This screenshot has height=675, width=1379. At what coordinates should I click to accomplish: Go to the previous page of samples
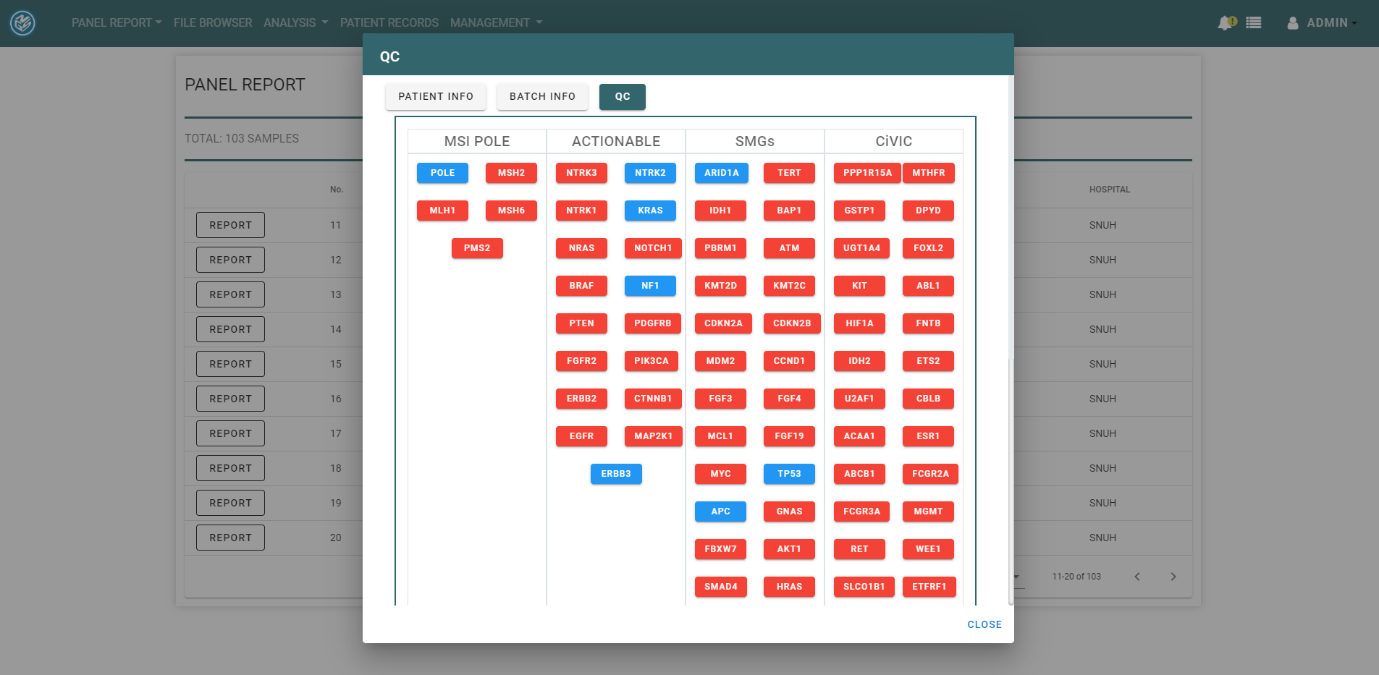click(1137, 577)
